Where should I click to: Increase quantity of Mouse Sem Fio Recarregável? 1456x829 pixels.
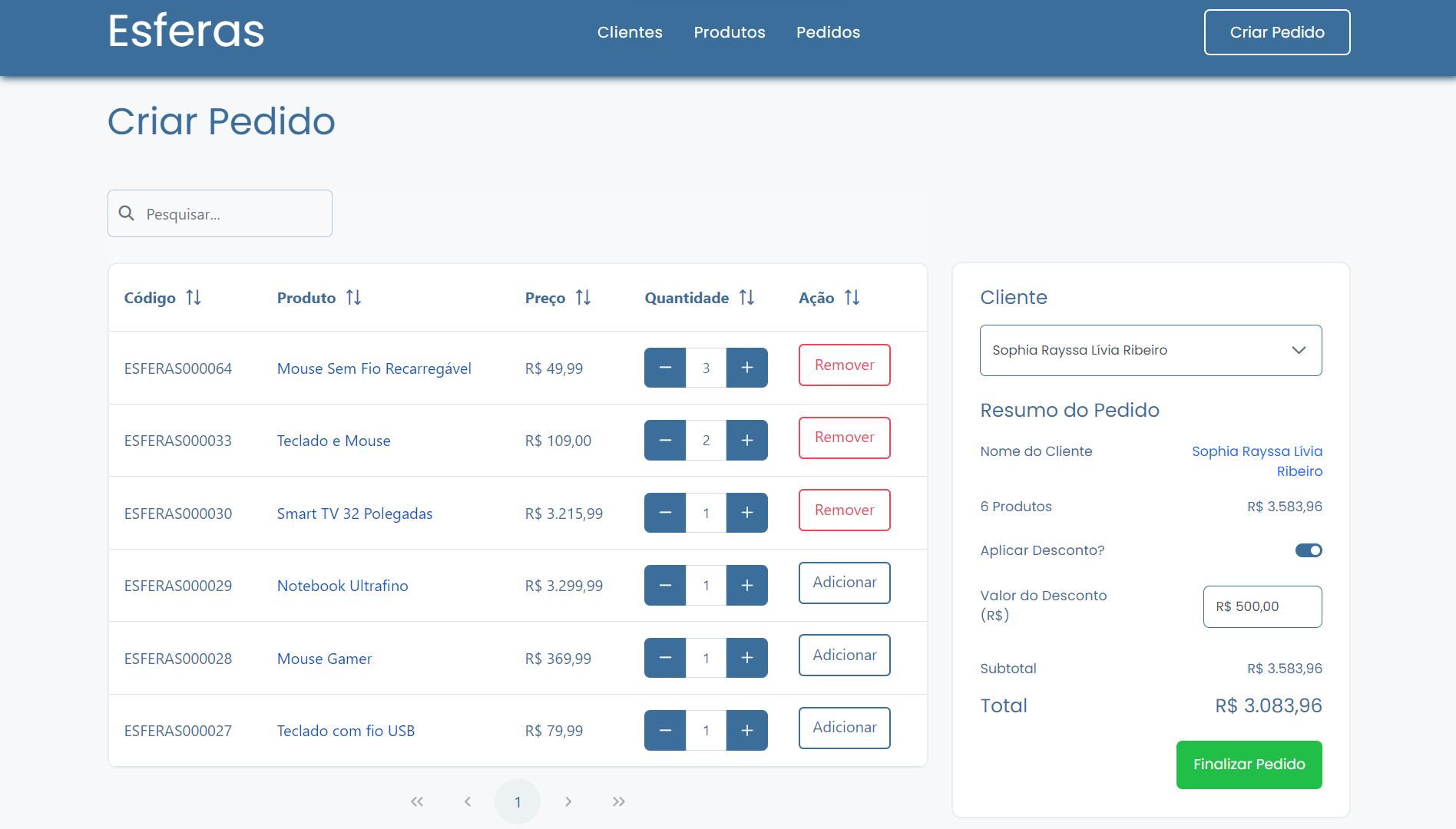(747, 368)
